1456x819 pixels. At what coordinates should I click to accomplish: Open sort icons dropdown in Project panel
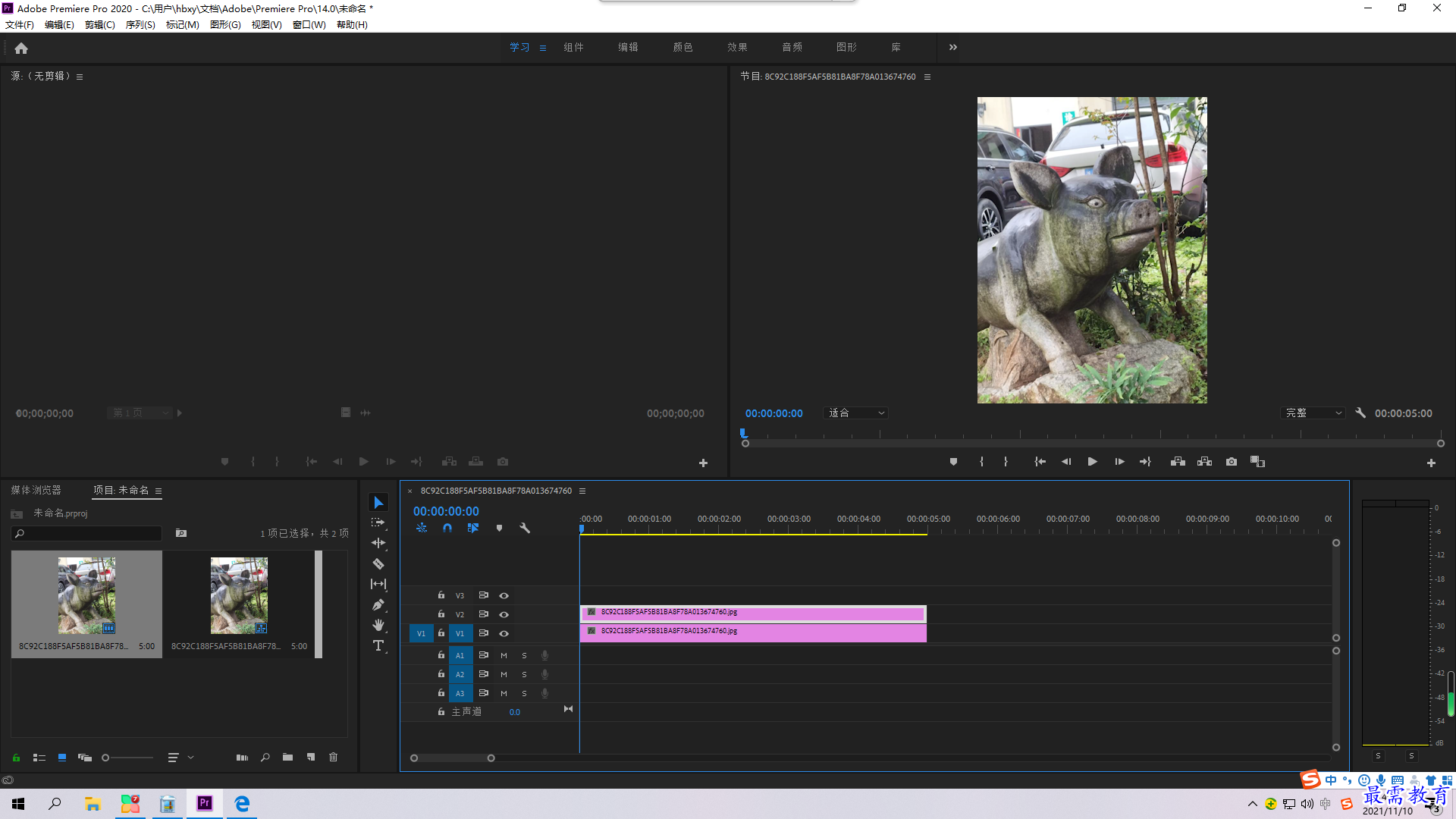(x=180, y=757)
